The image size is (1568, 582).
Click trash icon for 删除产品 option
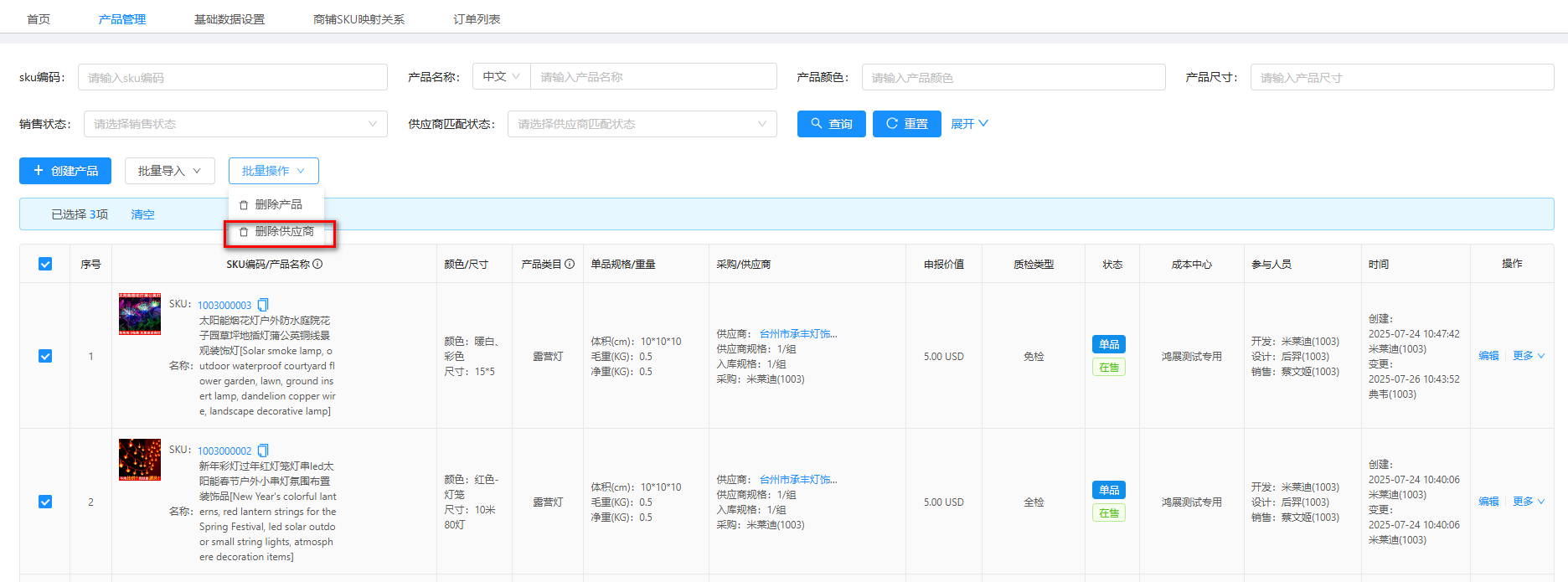tap(244, 205)
